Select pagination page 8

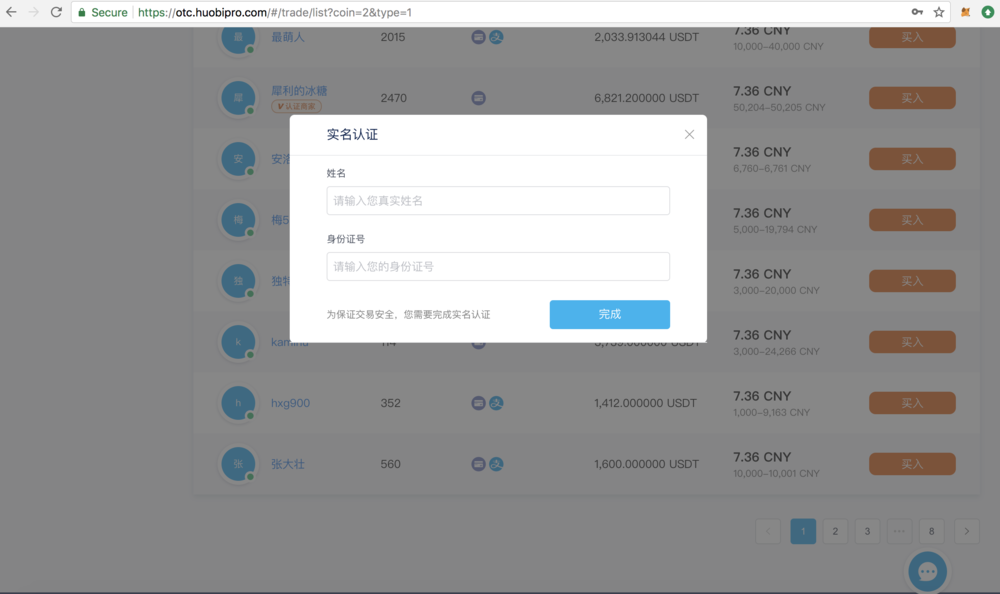(931, 531)
